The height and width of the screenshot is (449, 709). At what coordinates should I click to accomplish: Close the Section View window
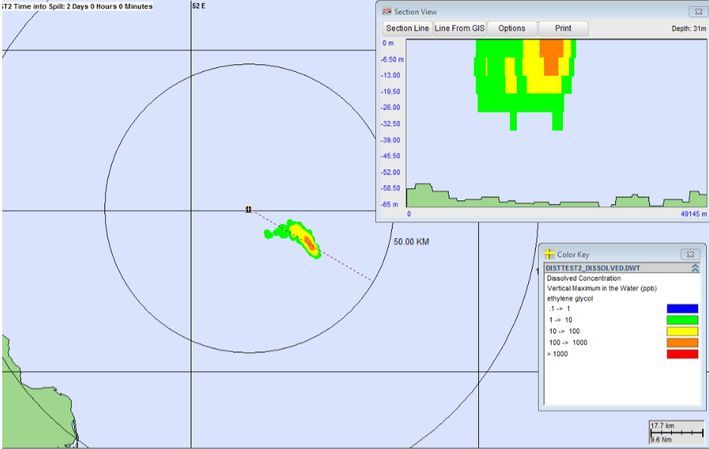(x=693, y=10)
